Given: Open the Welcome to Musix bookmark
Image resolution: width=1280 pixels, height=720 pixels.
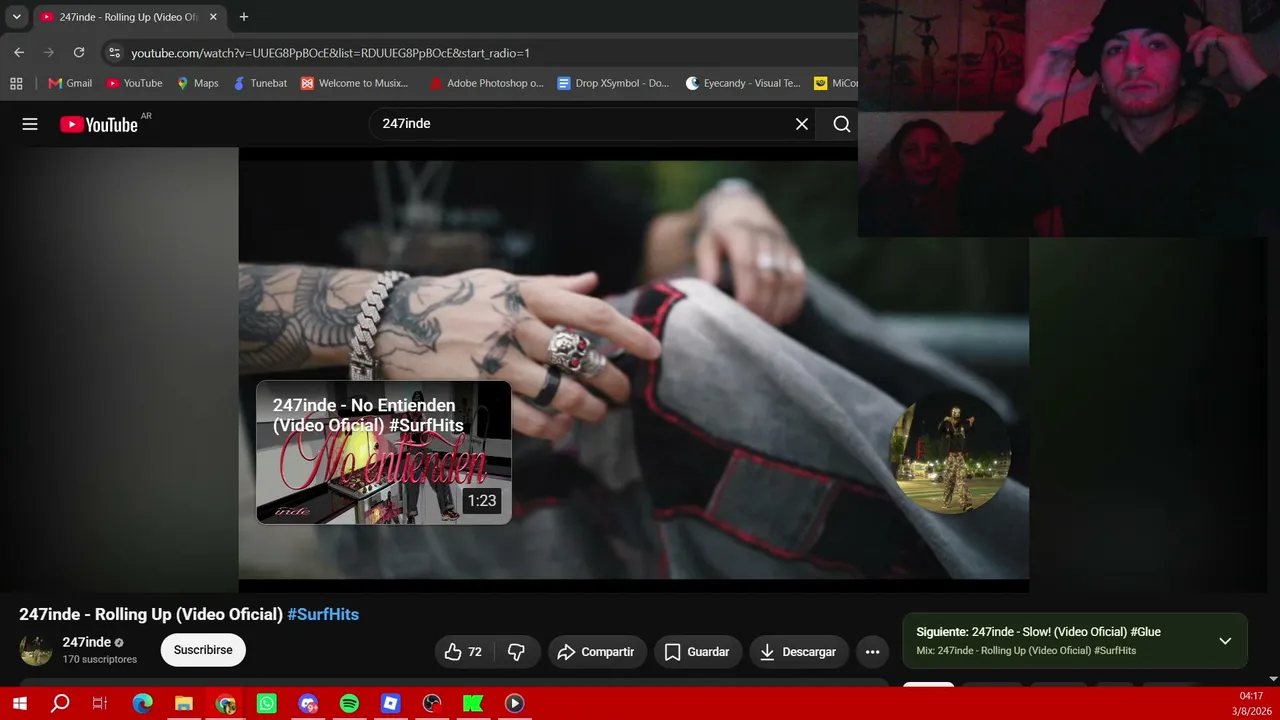Looking at the screenshot, I should pos(354,83).
